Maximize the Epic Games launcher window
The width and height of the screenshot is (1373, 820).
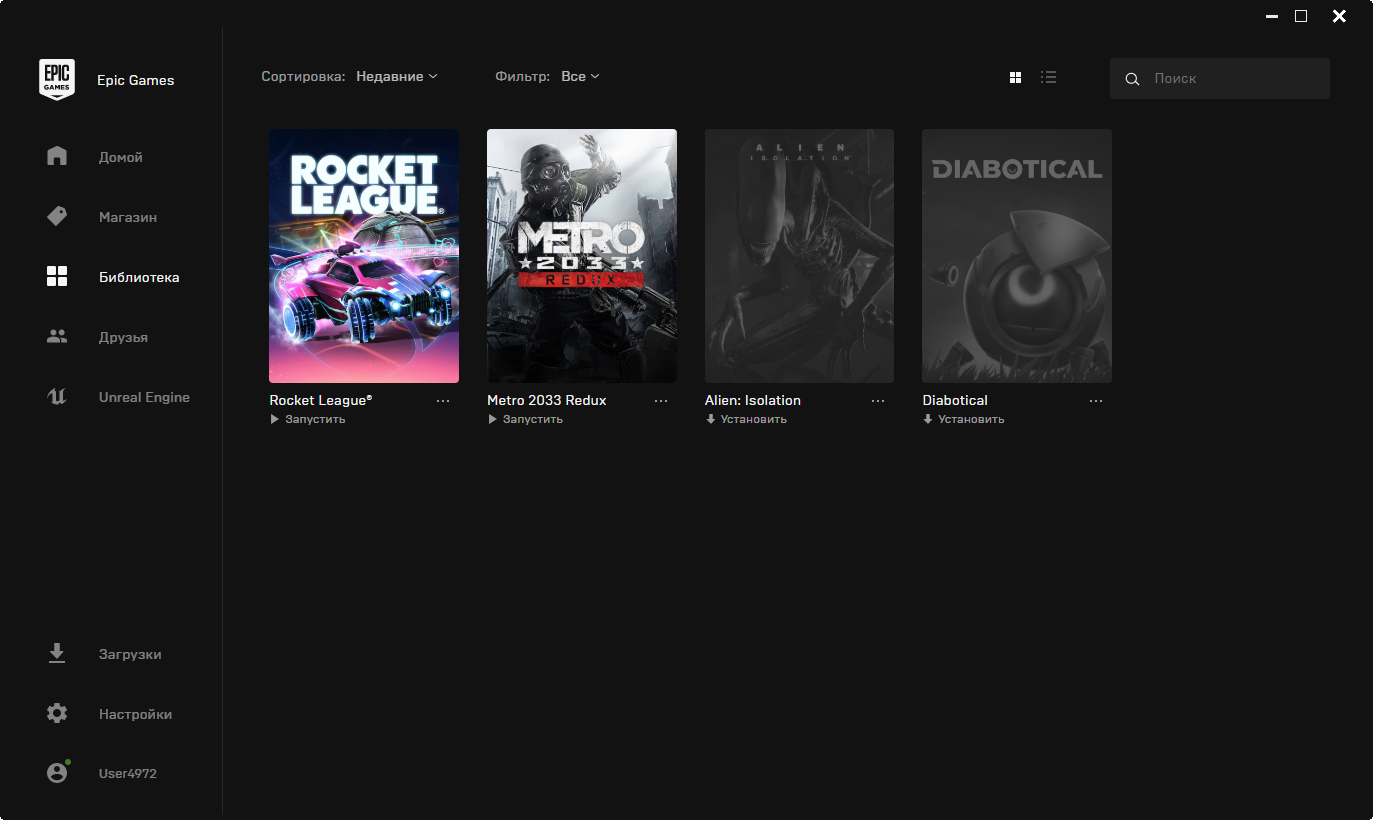click(x=1301, y=16)
